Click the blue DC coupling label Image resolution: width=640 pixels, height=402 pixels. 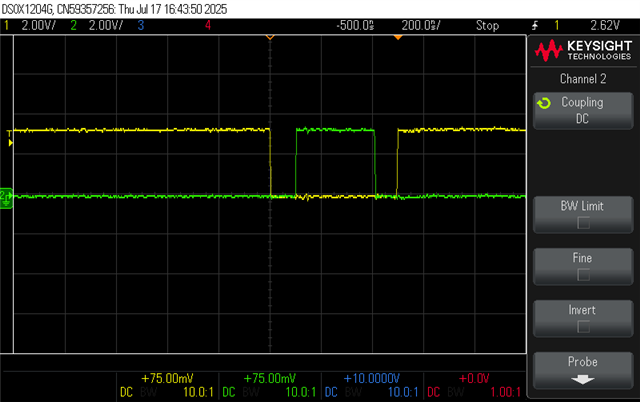(x=331, y=392)
